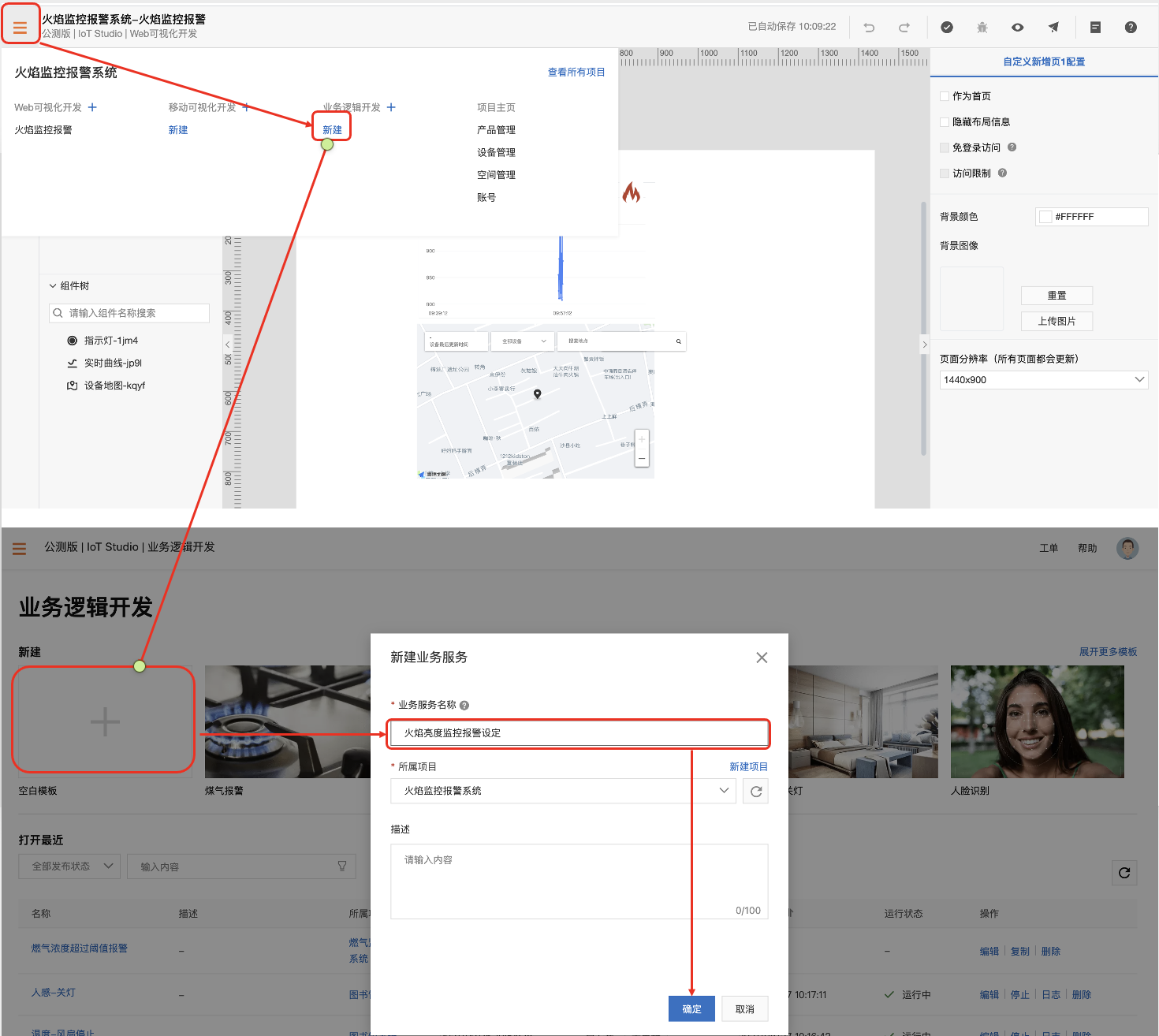1159x1036 pixels.
Task: Click the #FFFFFF background color swatch
Action: tap(1045, 217)
